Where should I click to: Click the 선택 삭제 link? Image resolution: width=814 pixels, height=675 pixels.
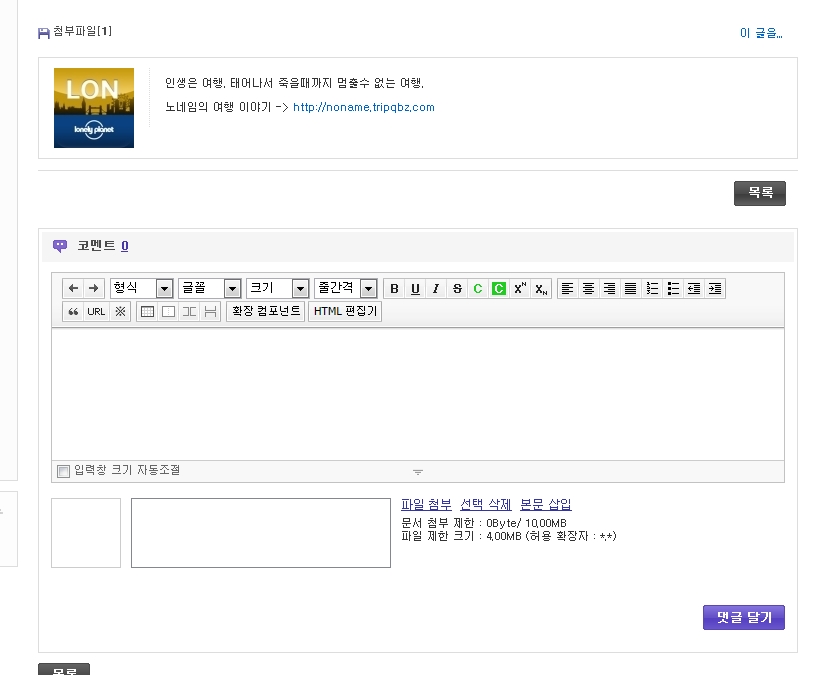click(x=486, y=504)
